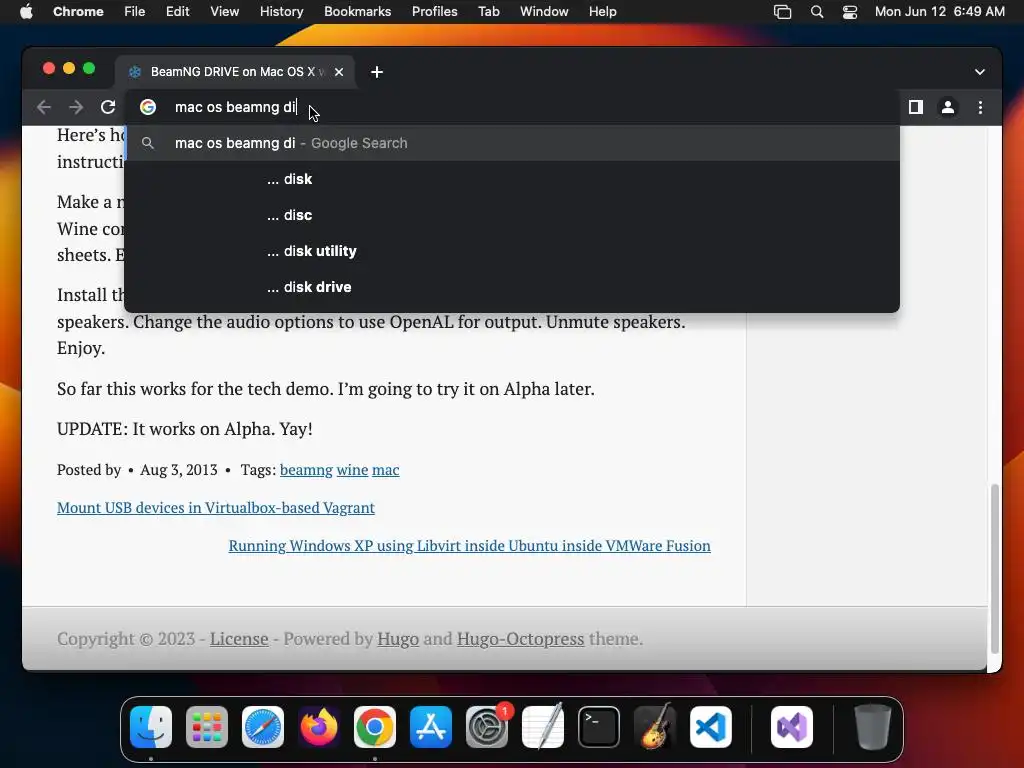Open the Edit menu
This screenshot has width=1024, height=768.
pos(177,11)
